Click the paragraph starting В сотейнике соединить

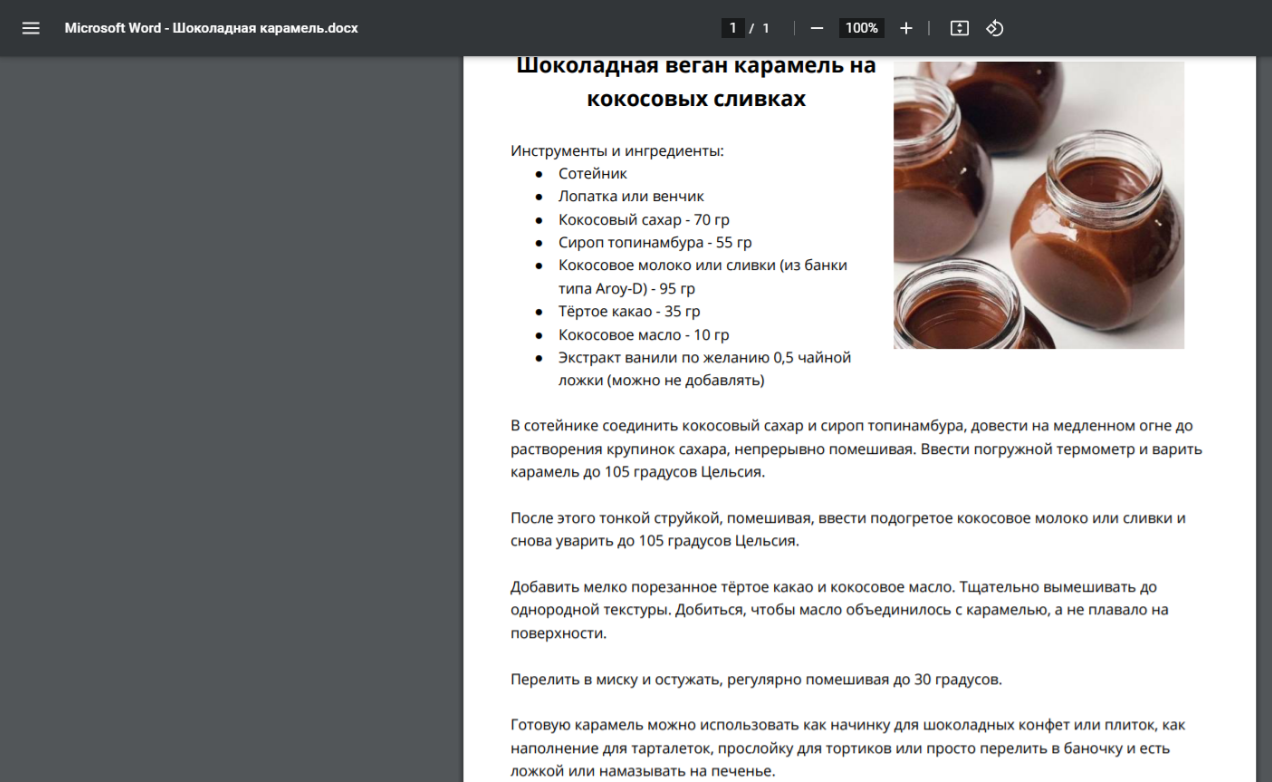point(857,448)
